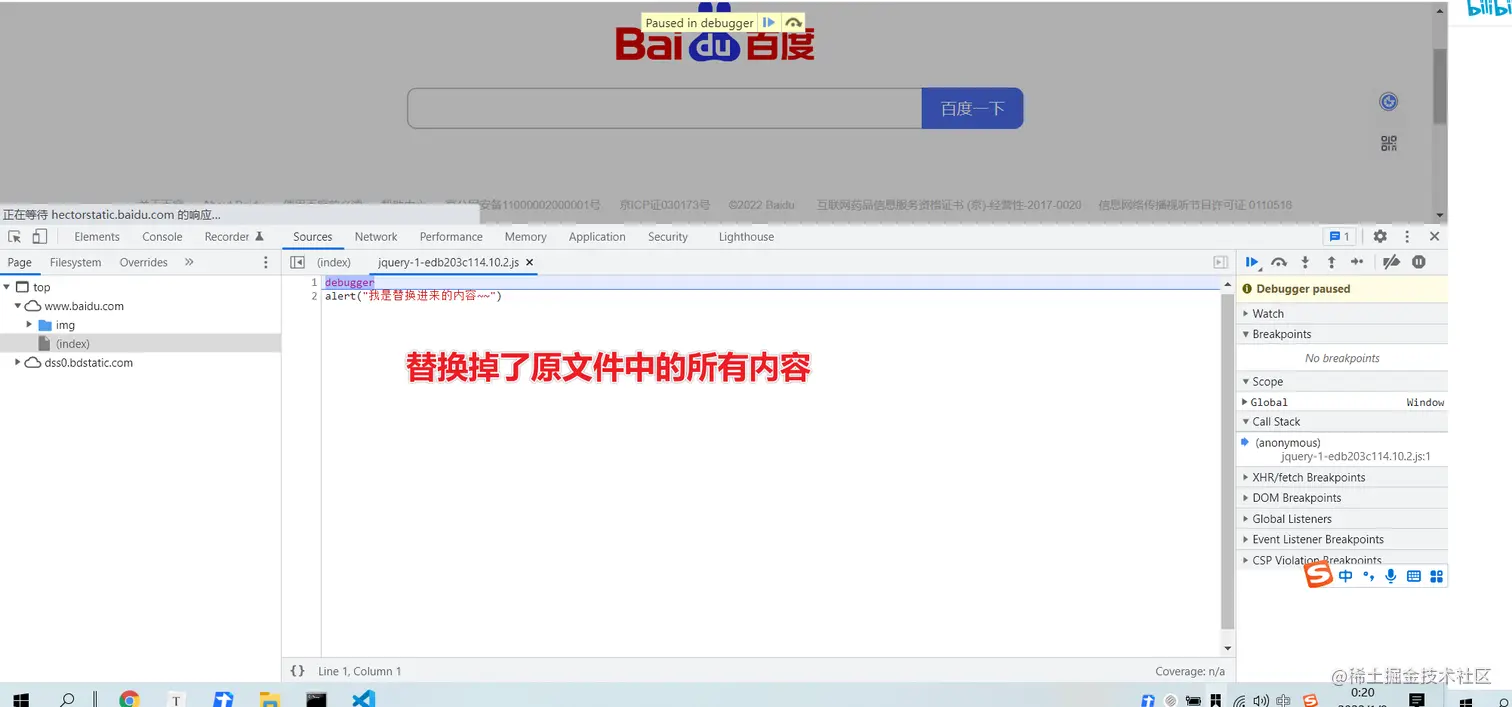Image resolution: width=1512 pixels, height=707 pixels.
Task: Open the Recorder tab
Action: 234,237
